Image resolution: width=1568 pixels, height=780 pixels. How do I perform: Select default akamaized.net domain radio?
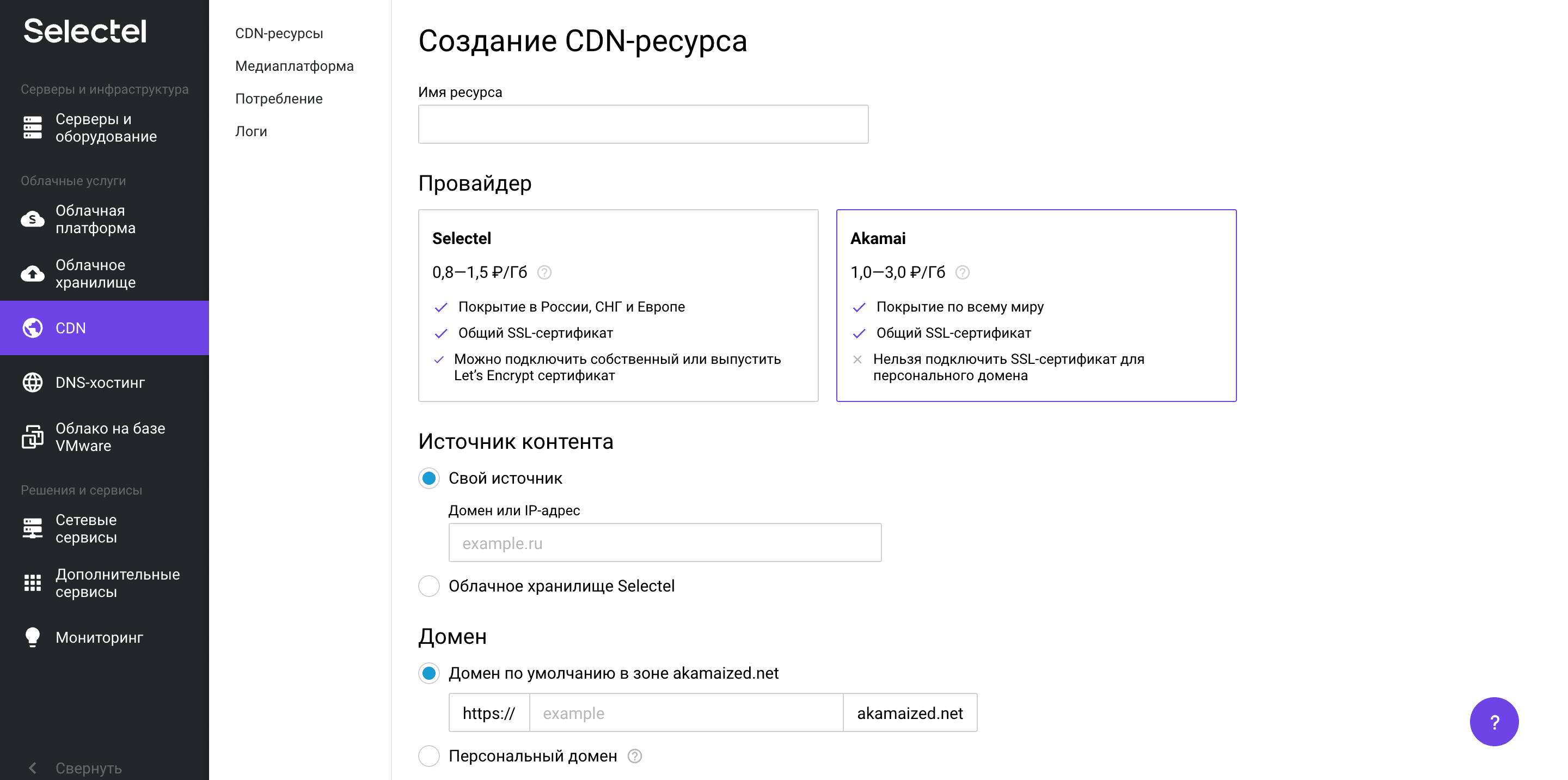(429, 673)
